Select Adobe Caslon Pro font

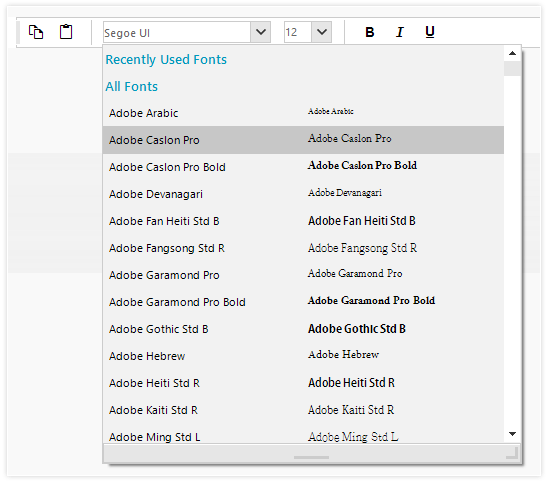(303, 140)
